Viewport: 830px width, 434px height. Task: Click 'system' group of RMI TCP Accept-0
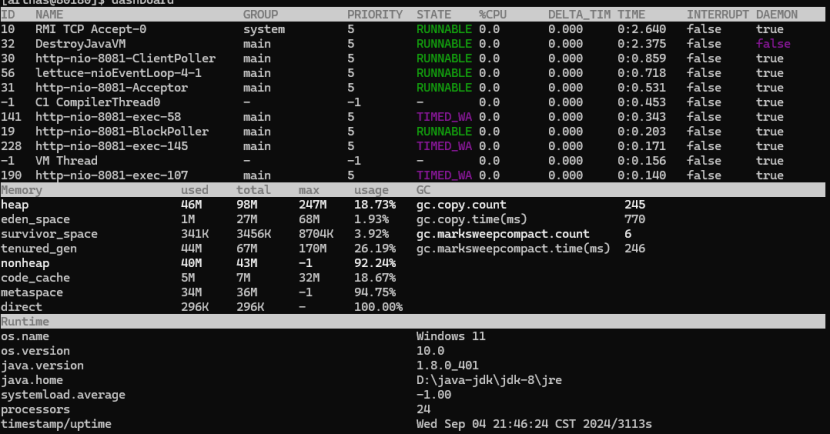pos(264,29)
